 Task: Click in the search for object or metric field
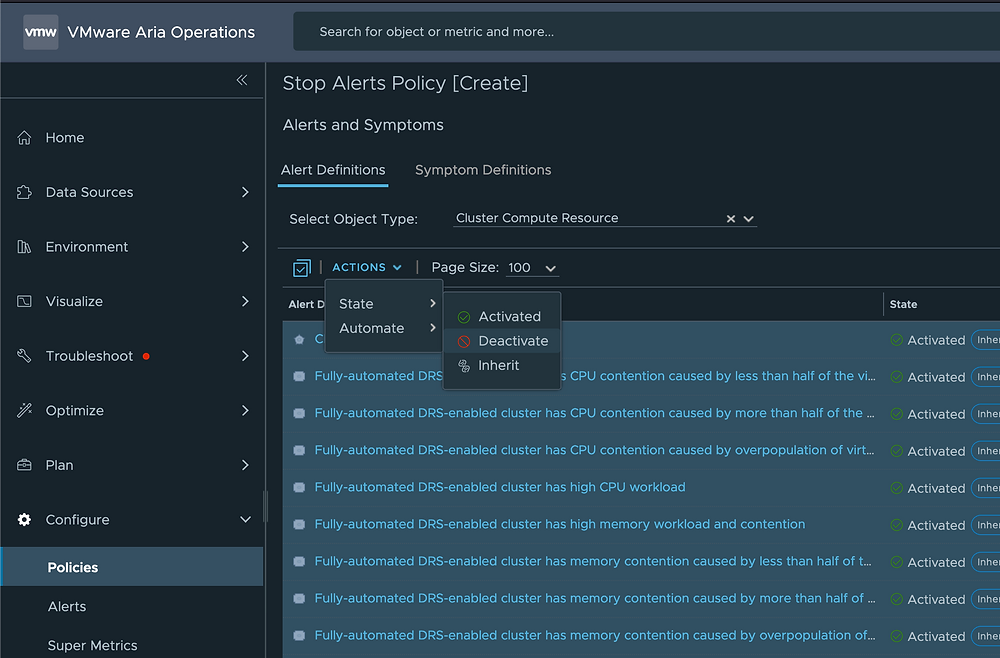tap(647, 31)
